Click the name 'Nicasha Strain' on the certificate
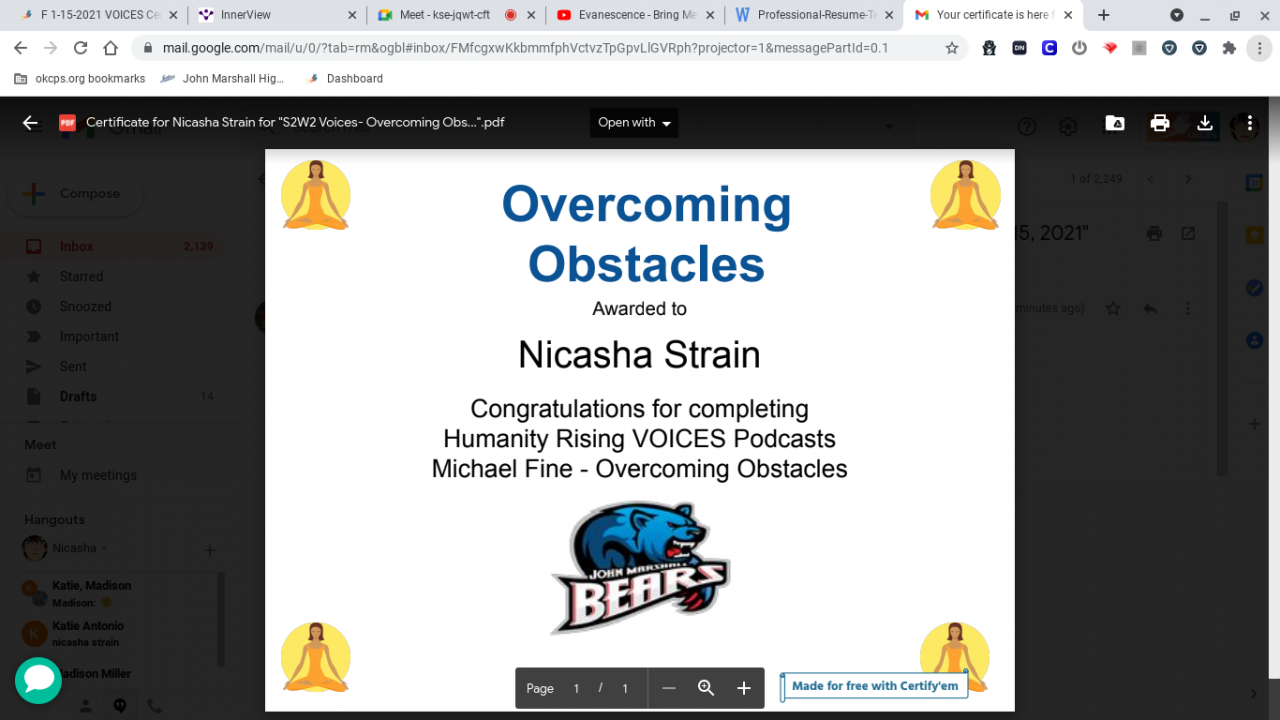This screenshot has height=720, width=1280. 639,354
